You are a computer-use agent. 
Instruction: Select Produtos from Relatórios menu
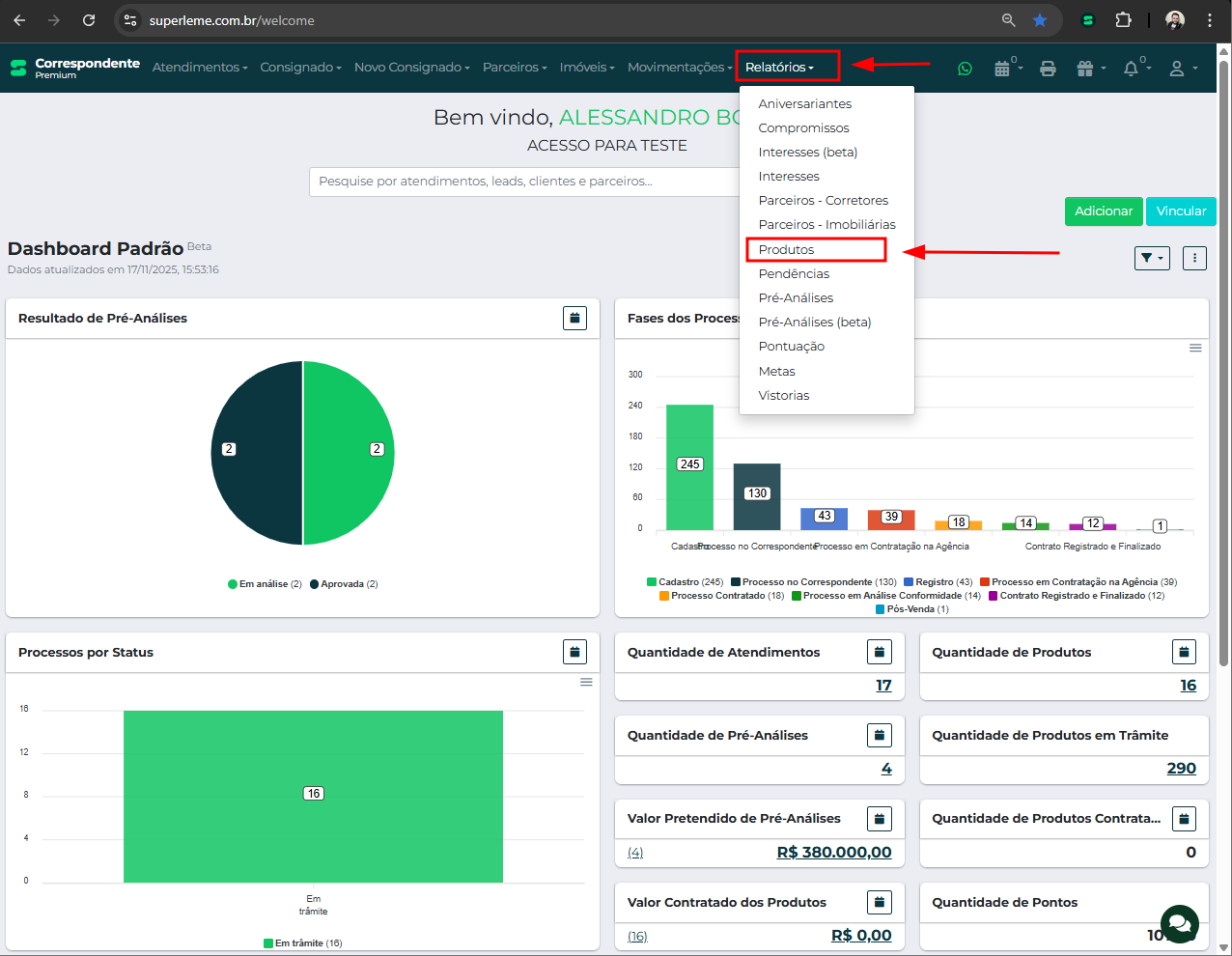click(786, 250)
